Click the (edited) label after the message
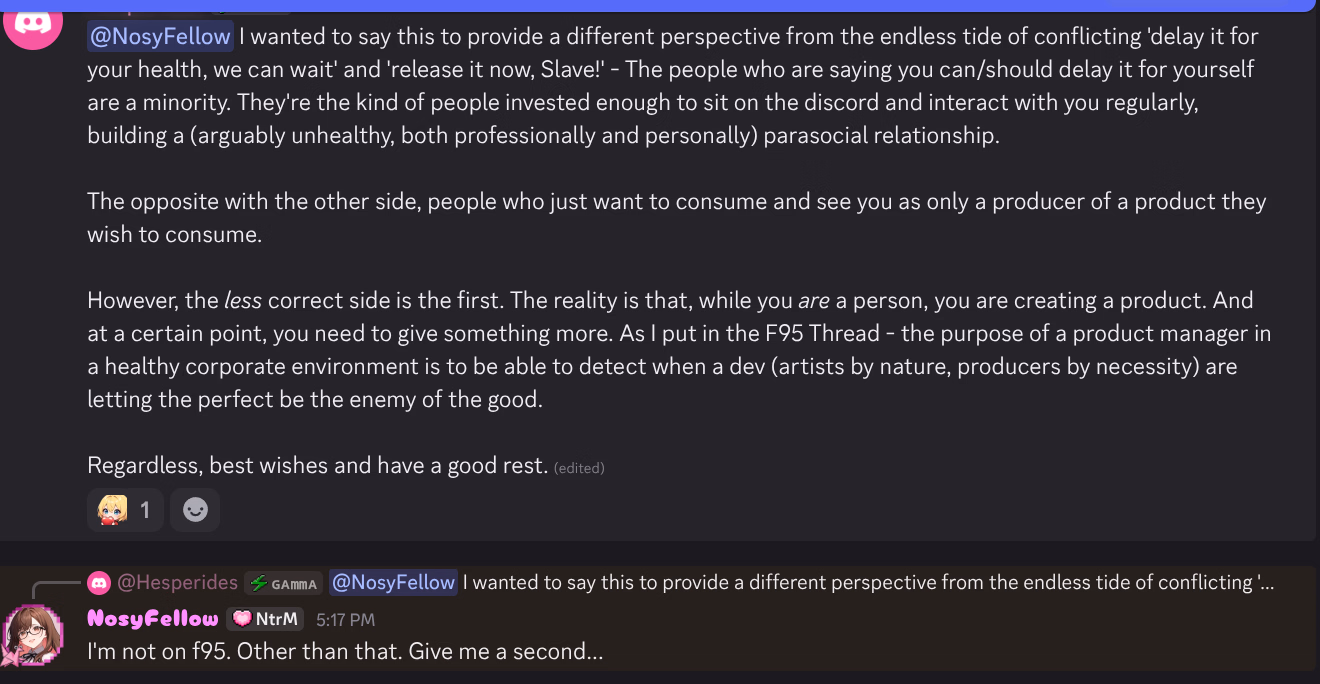Viewport: 1320px width, 684px height. pos(579,467)
